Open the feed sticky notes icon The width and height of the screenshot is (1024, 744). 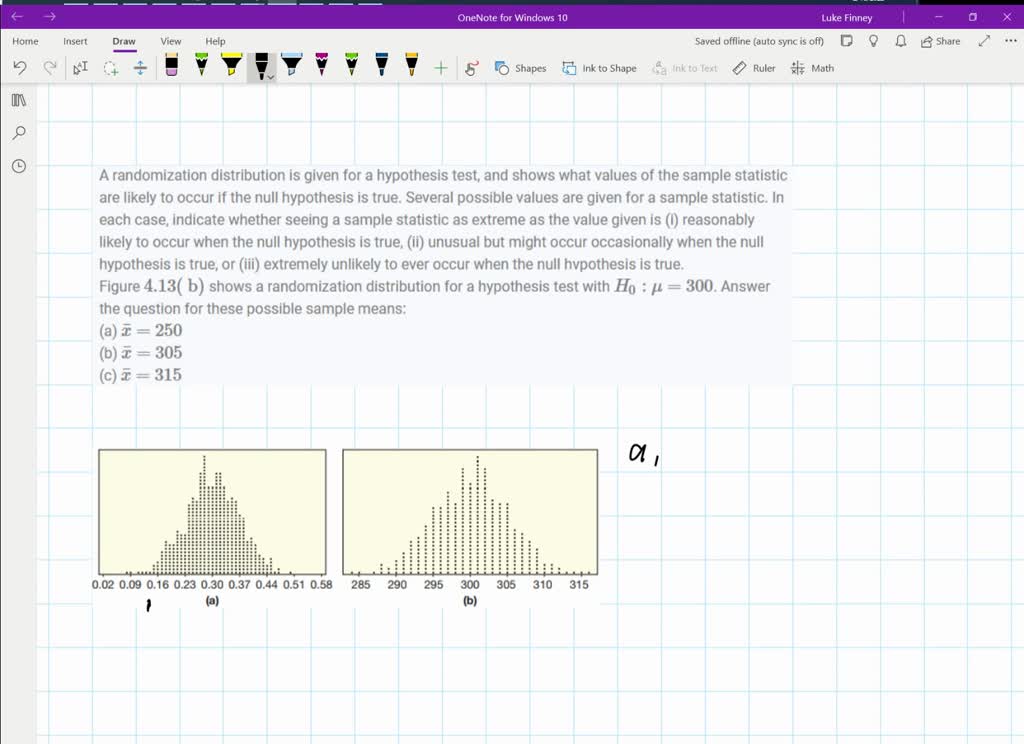click(846, 40)
